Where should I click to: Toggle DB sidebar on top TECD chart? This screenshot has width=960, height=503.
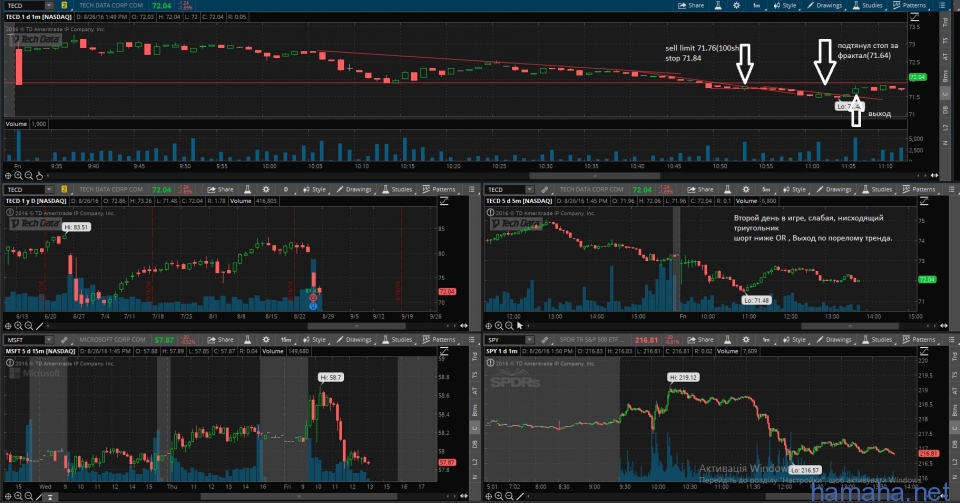click(x=945, y=110)
